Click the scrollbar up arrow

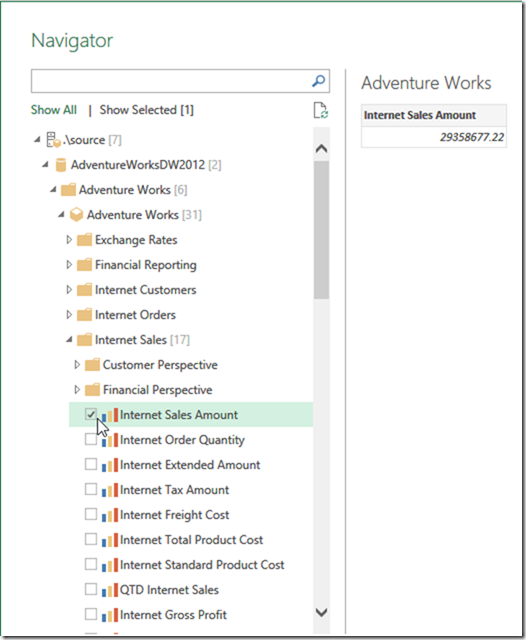tap(322, 148)
